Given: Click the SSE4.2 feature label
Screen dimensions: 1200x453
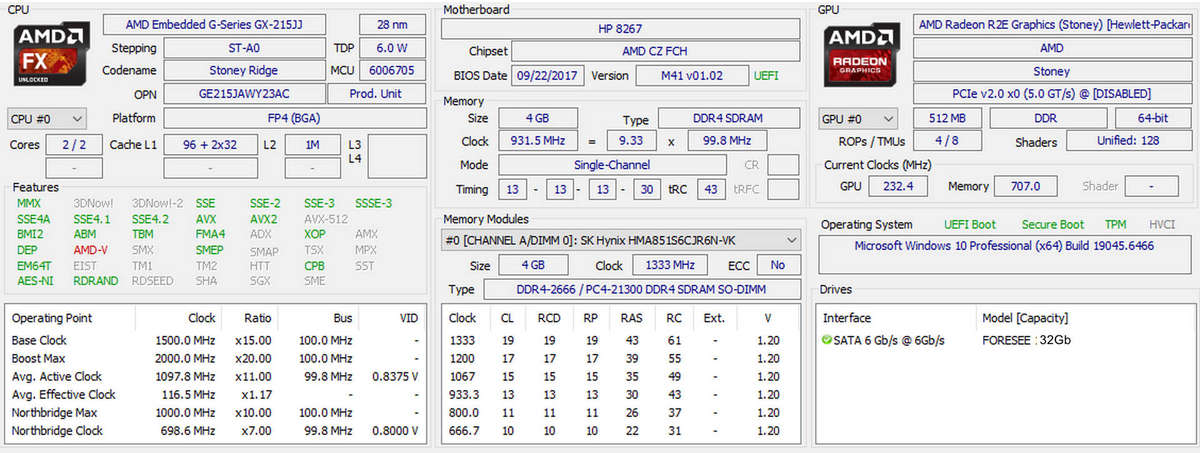Looking at the screenshot, I should tap(149, 219).
